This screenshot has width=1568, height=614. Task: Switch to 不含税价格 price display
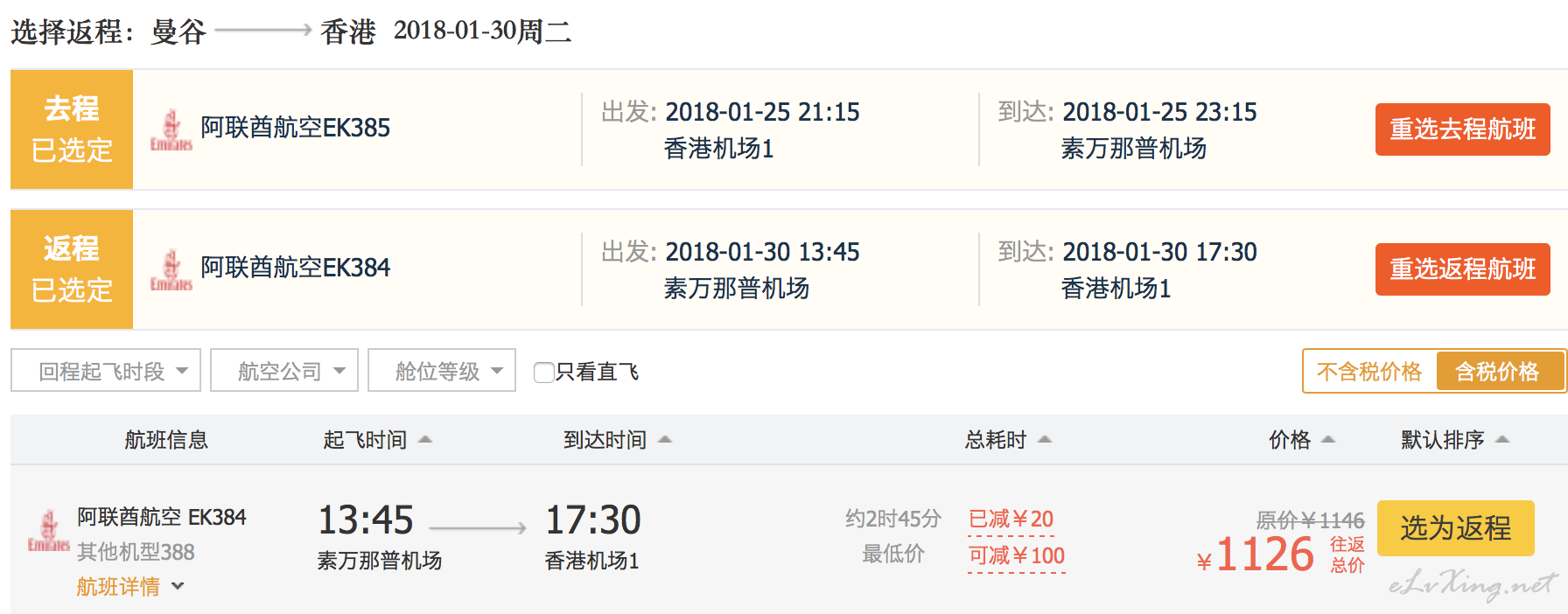point(1369,372)
